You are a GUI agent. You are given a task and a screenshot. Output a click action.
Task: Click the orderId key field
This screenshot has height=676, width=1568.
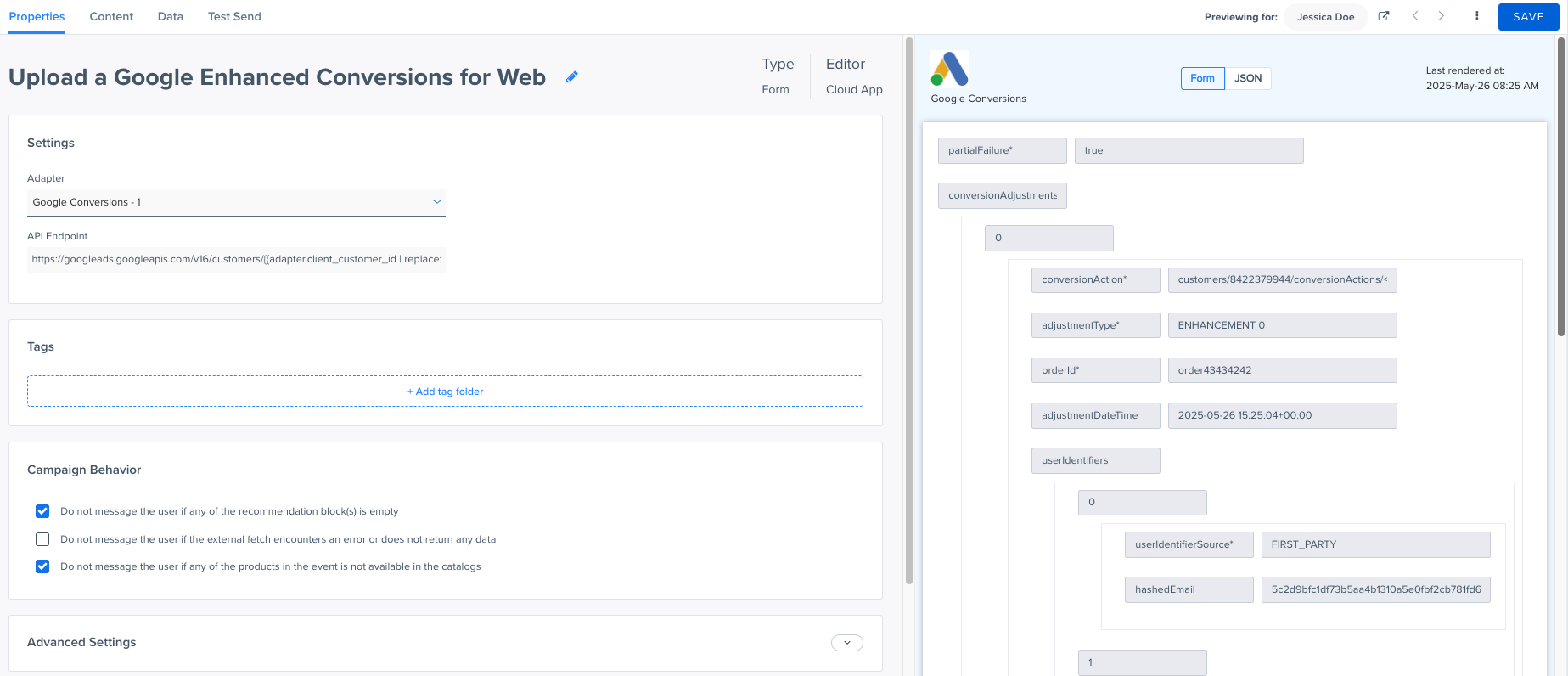(1095, 370)
